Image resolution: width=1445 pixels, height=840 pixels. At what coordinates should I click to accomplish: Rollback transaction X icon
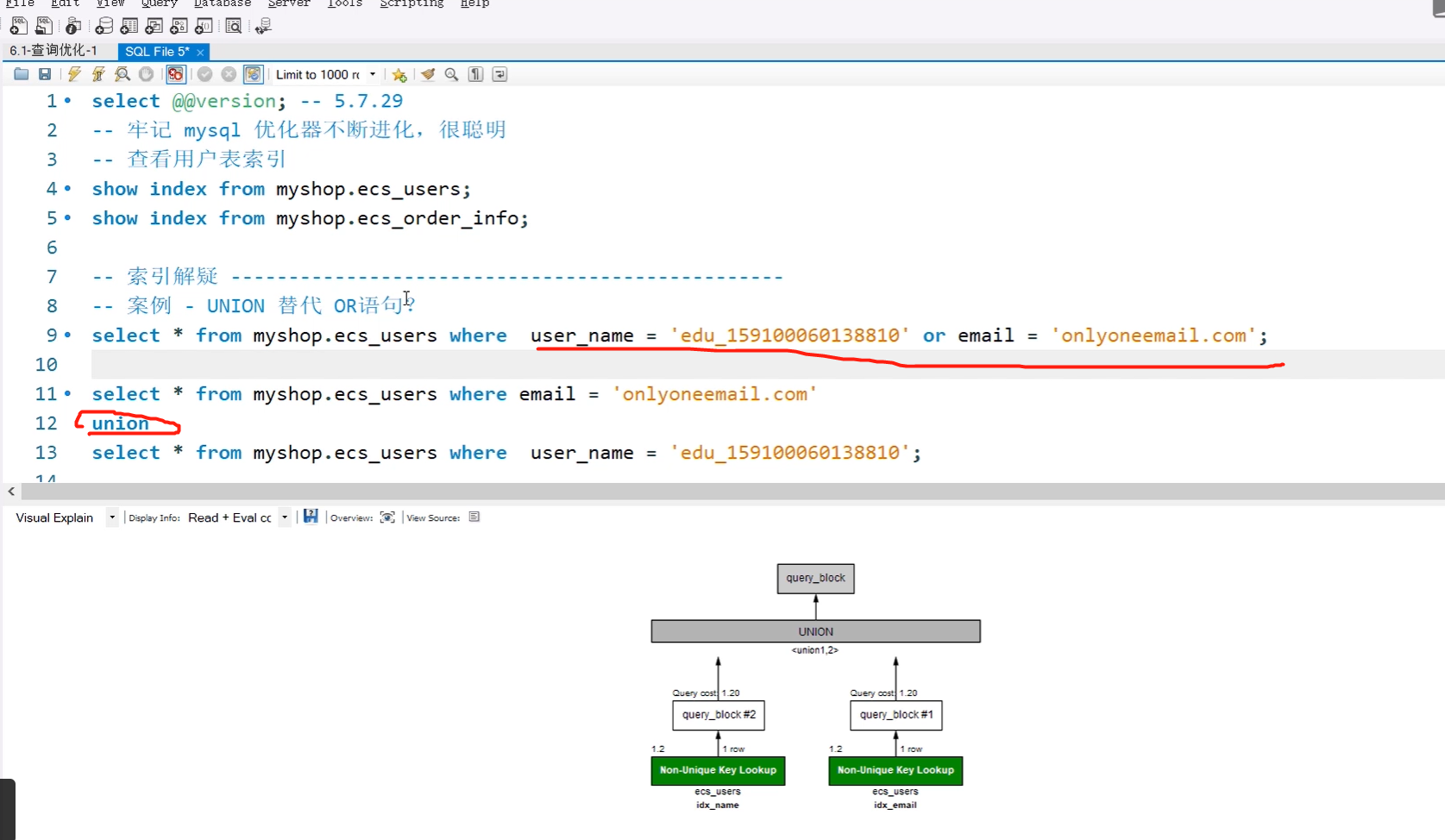(x=229, y=74)
